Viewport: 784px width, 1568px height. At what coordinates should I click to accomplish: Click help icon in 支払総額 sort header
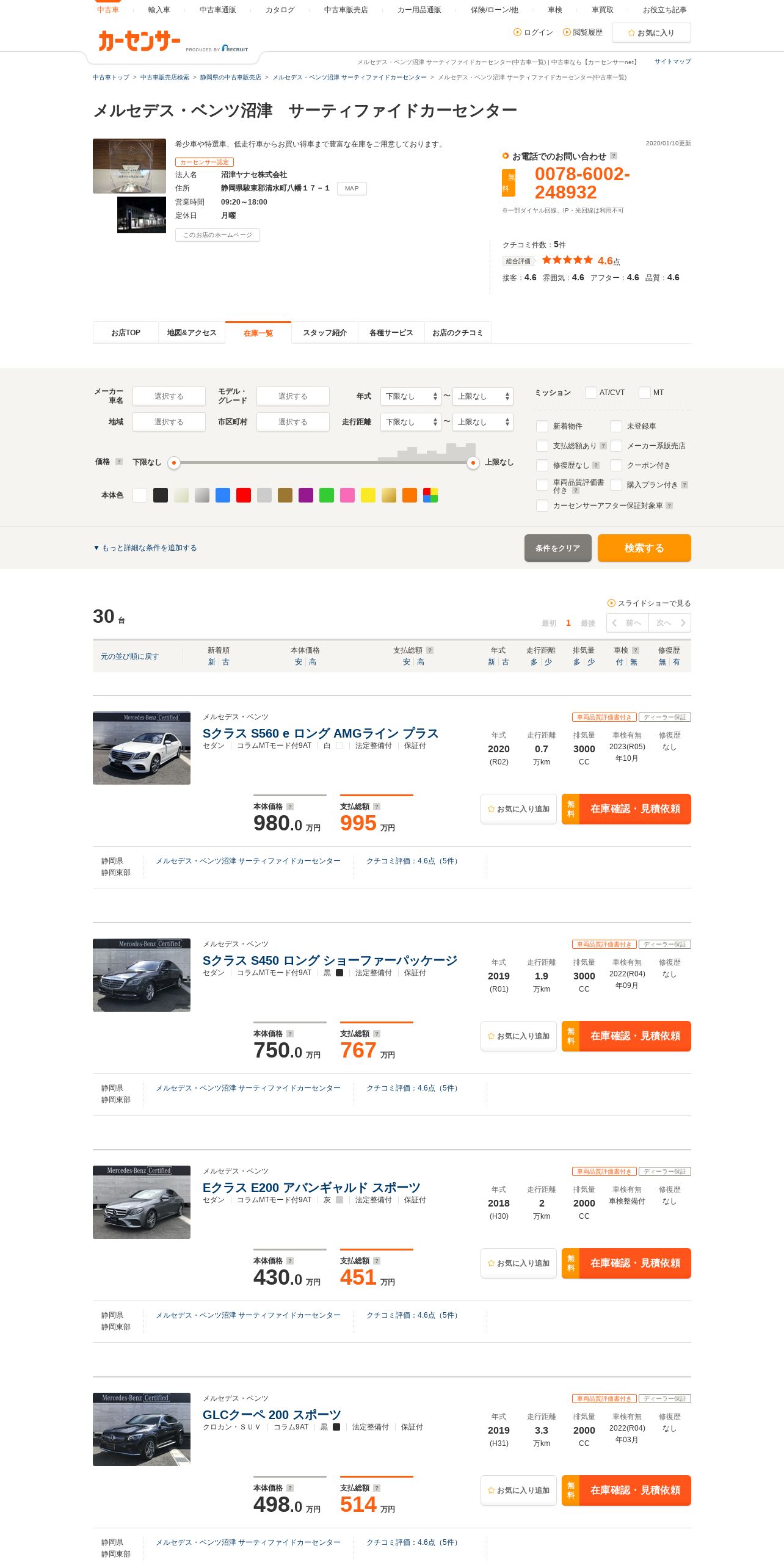(430, 650)
